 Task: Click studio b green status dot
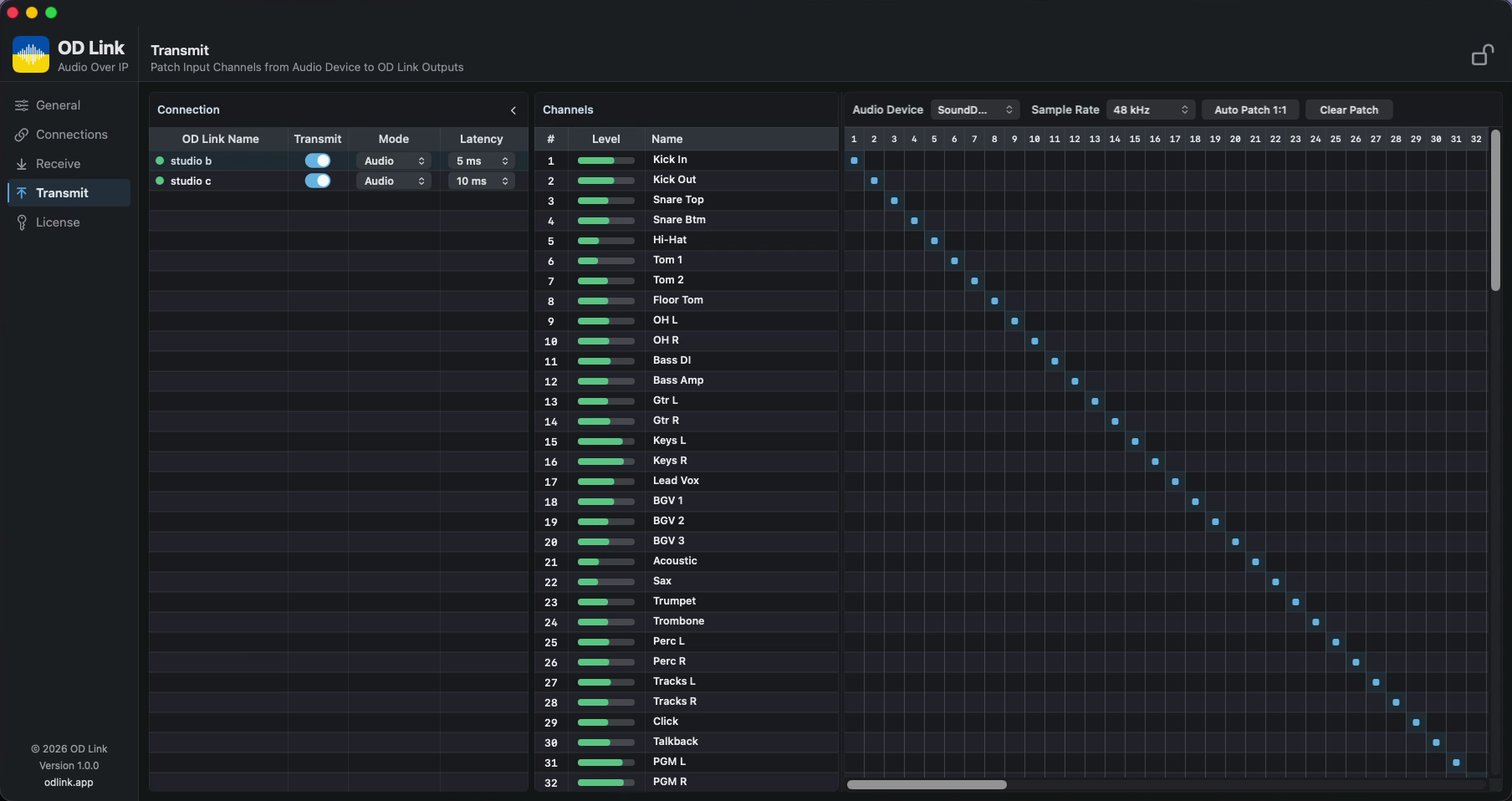click(x=160, y=161)
